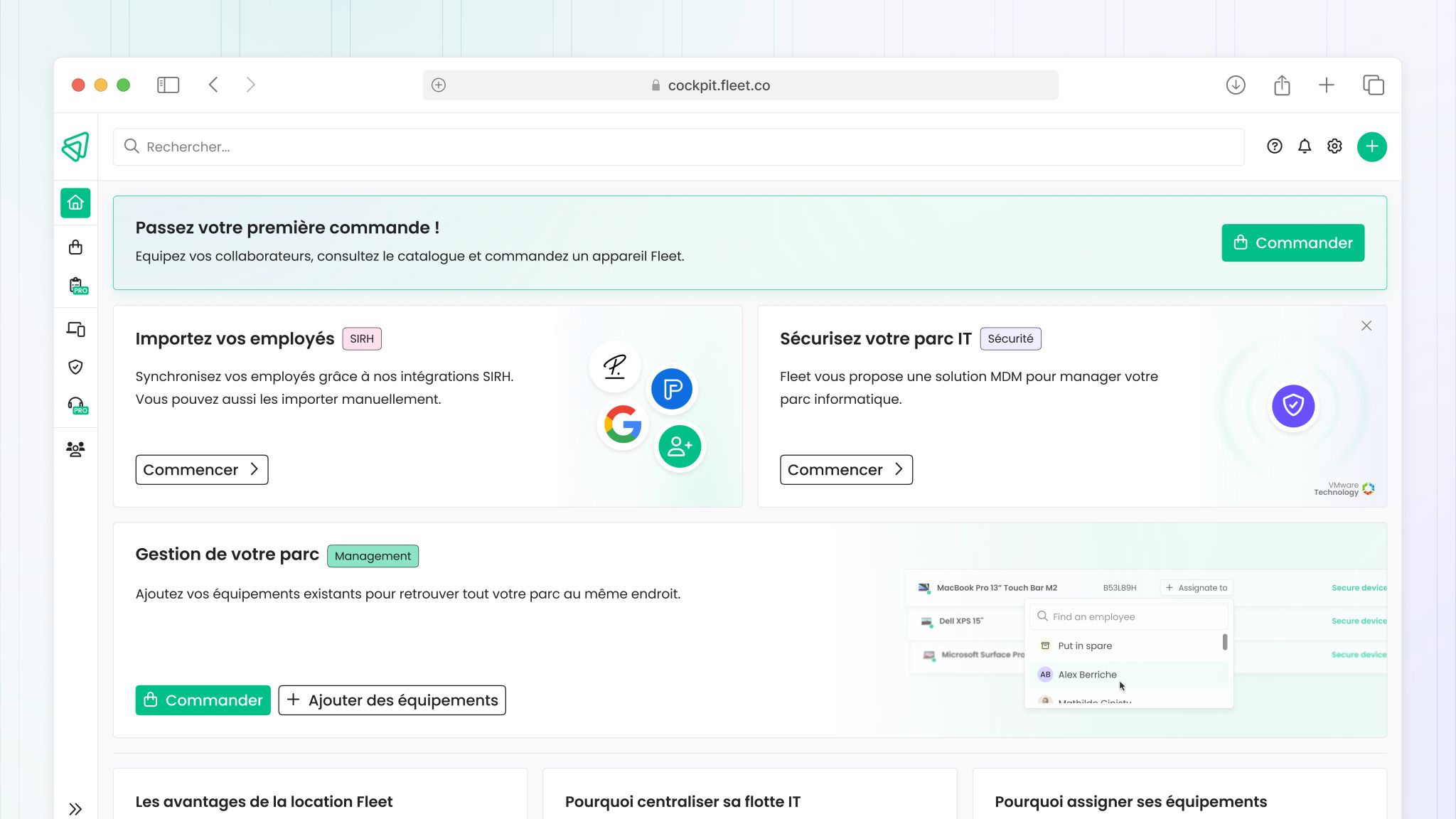Open the employees group sidebar icon
The image size is (1456, 819).
(x=75, y=449)
